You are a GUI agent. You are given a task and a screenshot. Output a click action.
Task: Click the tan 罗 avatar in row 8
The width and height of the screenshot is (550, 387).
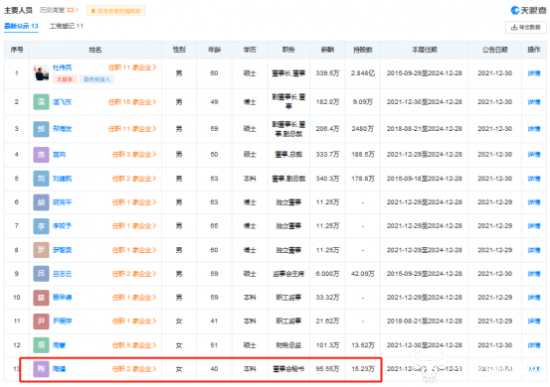pyautogui.click(x=41, y=250)
